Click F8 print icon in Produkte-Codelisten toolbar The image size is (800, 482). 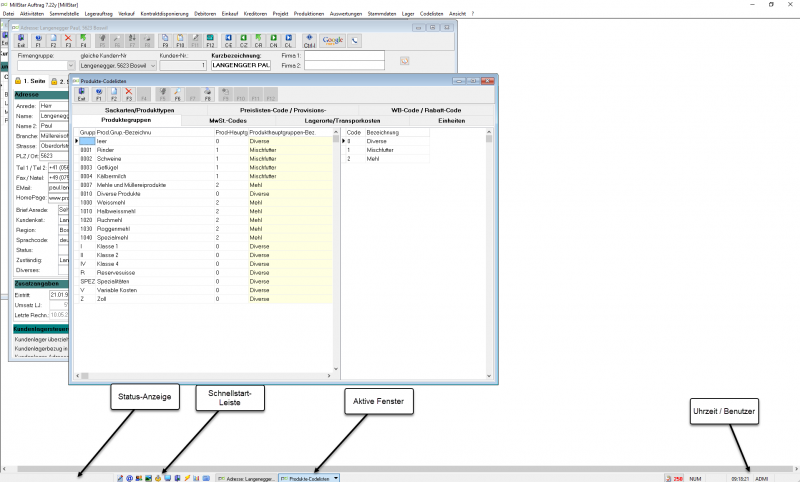click(208, 94)
